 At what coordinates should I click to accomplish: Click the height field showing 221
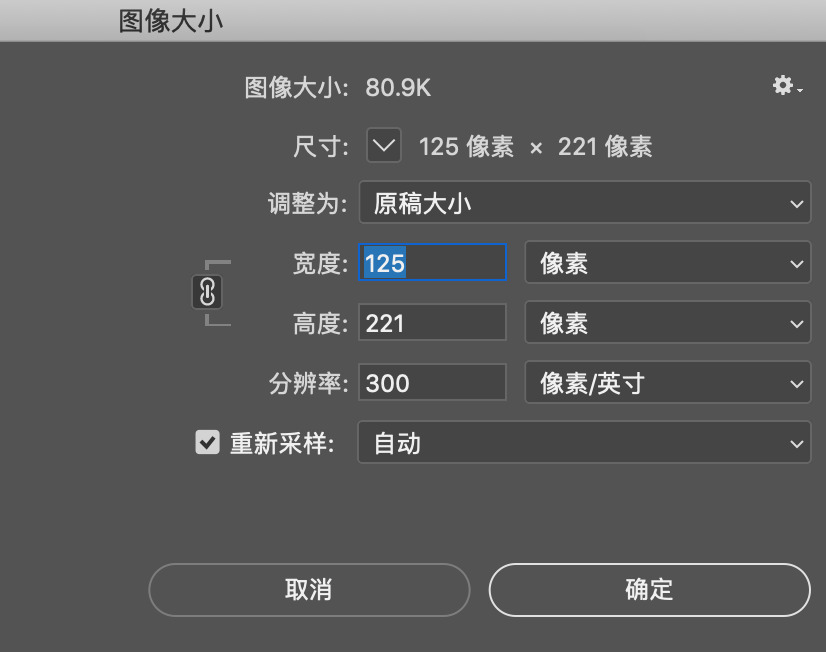coord(432,322)
